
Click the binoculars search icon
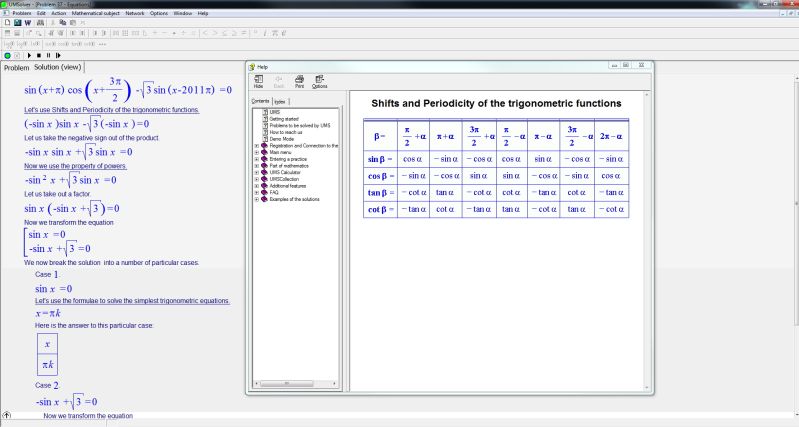(40, 23)
